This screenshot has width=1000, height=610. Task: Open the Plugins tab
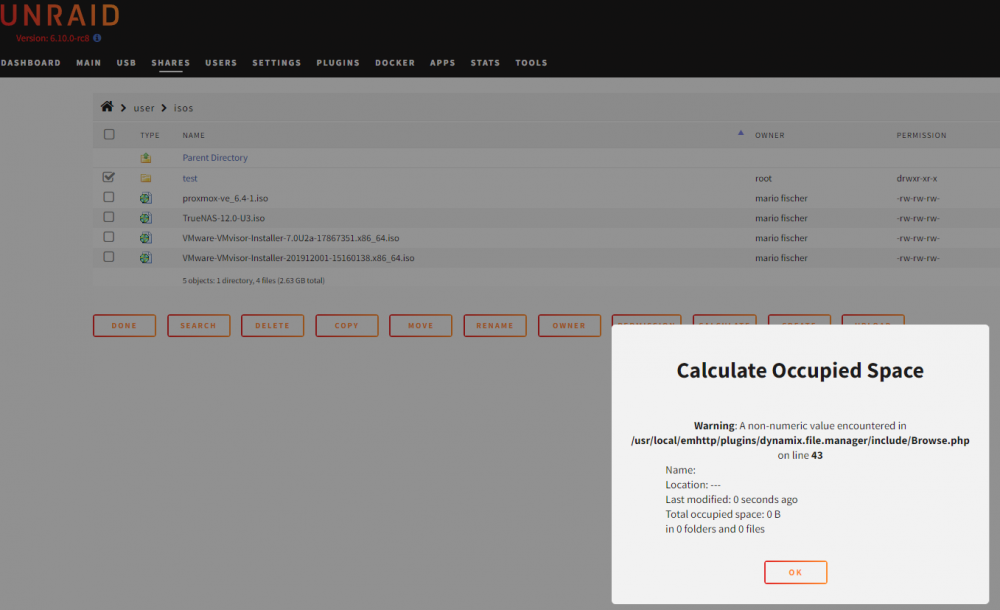[338, 63]
